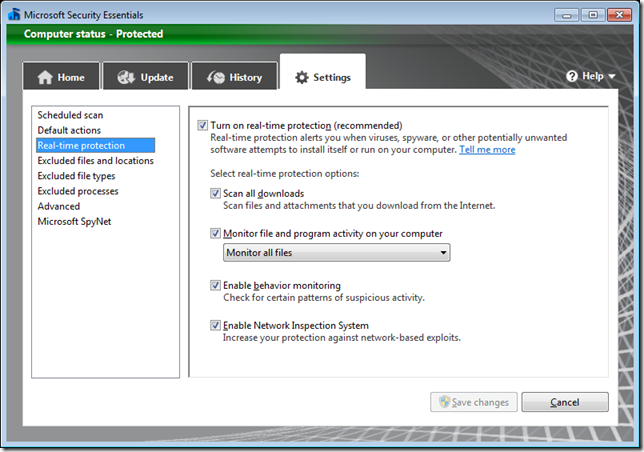This screenshot has height=452, width=644.
Task: Click the Update tab globe icon
Action: [x=126, y=78]
